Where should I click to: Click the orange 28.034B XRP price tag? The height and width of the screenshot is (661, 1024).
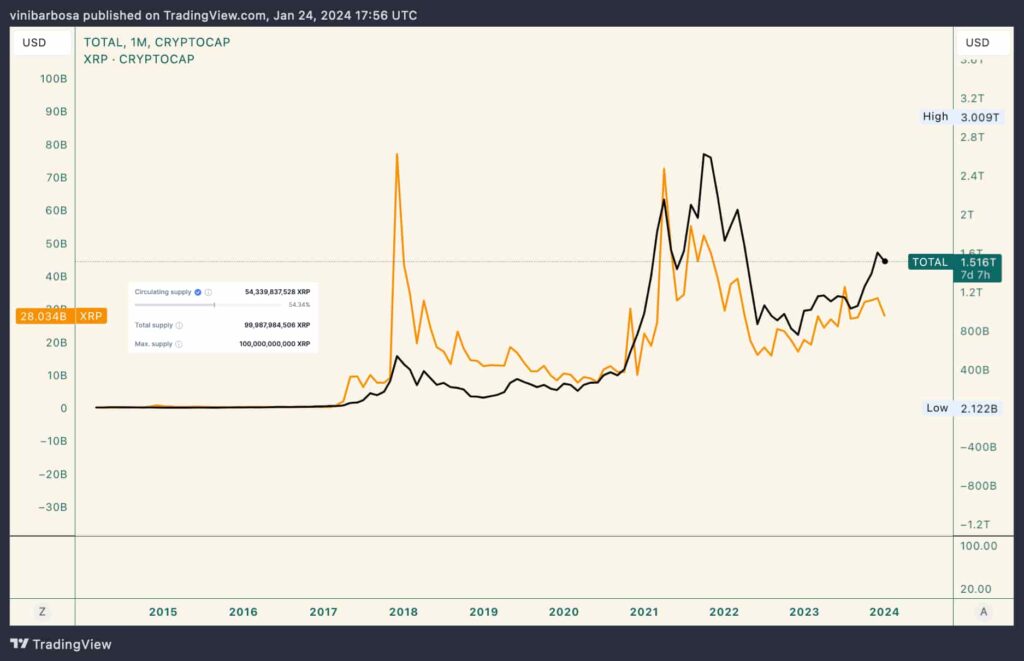(61, 316)
